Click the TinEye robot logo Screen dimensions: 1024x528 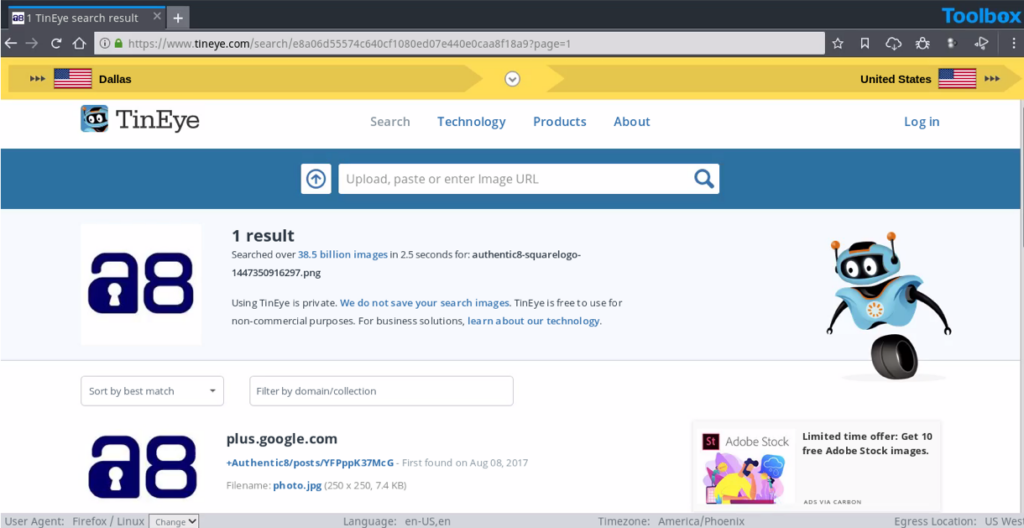(x=94, y=119)
